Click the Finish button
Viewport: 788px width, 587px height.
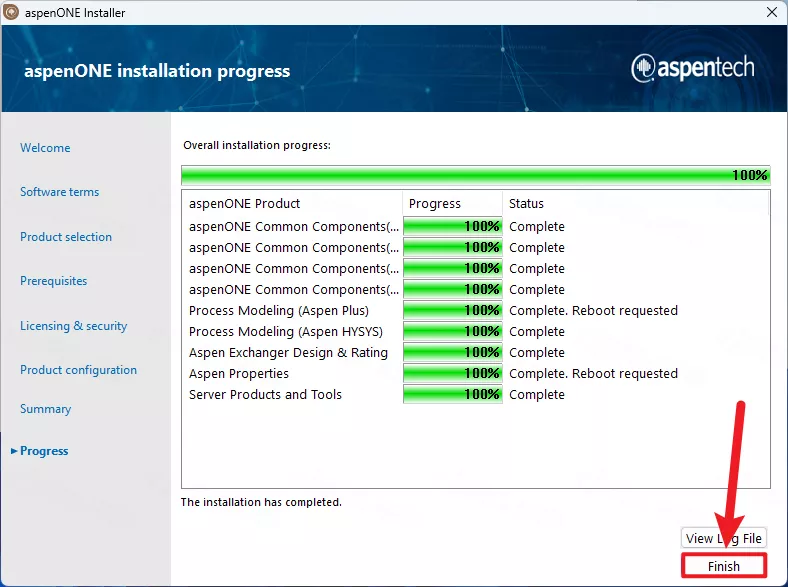724,566
